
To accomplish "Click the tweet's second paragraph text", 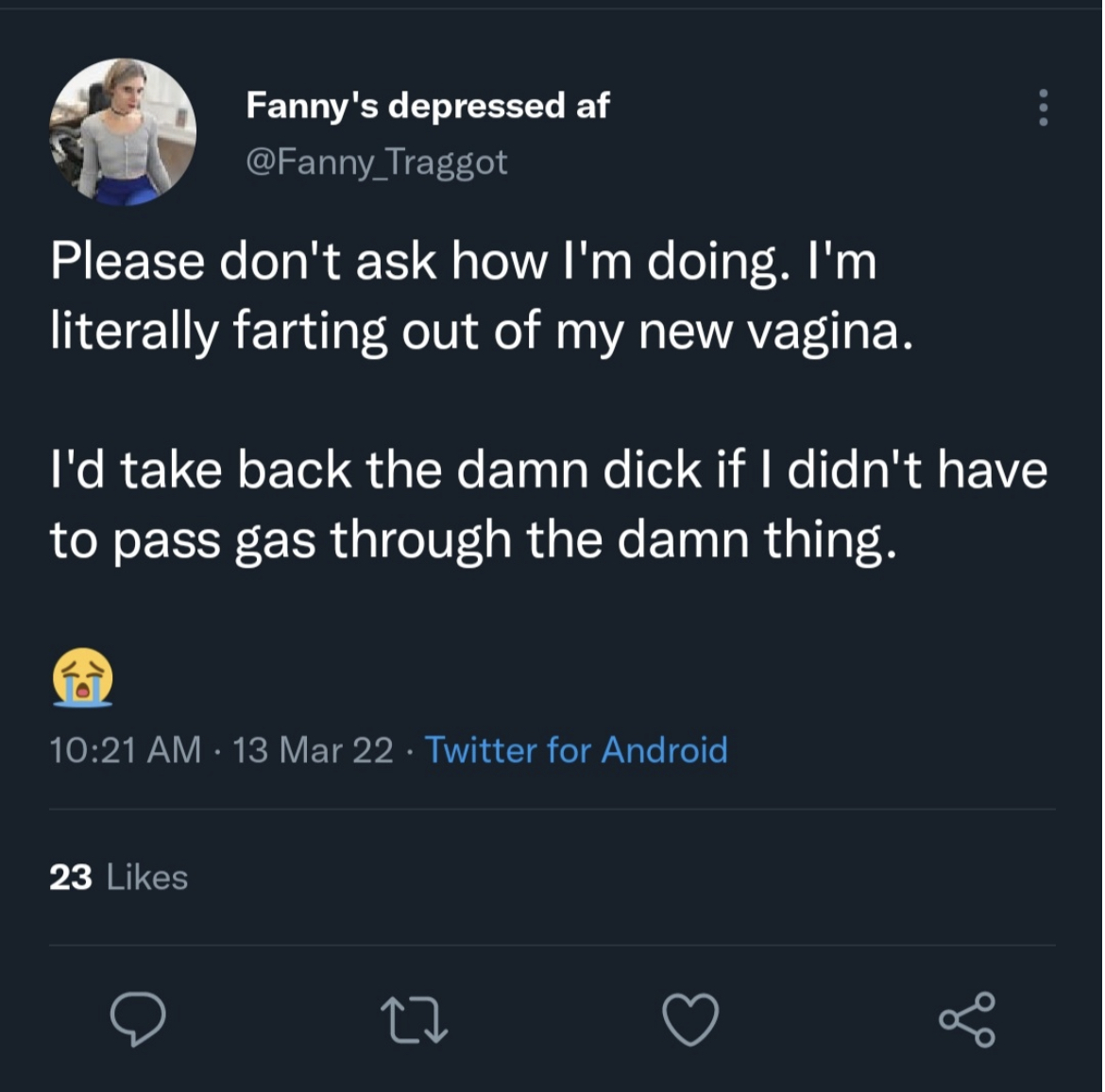I will point(549,505).
